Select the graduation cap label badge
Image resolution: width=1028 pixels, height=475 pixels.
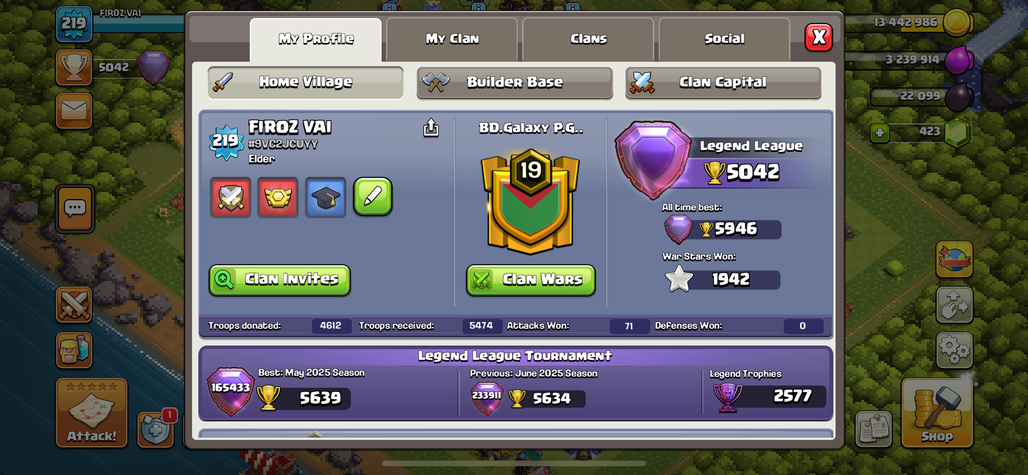[325, 197]
